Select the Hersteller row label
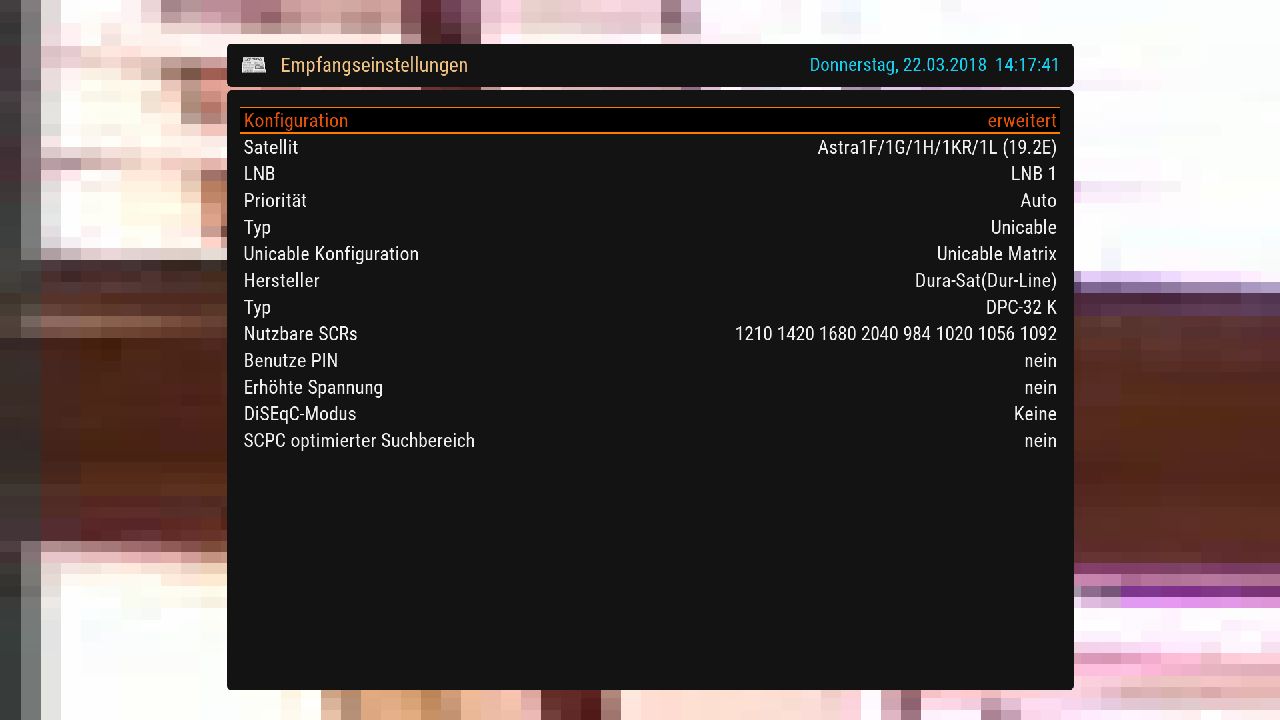 click(x=282, y=281)
